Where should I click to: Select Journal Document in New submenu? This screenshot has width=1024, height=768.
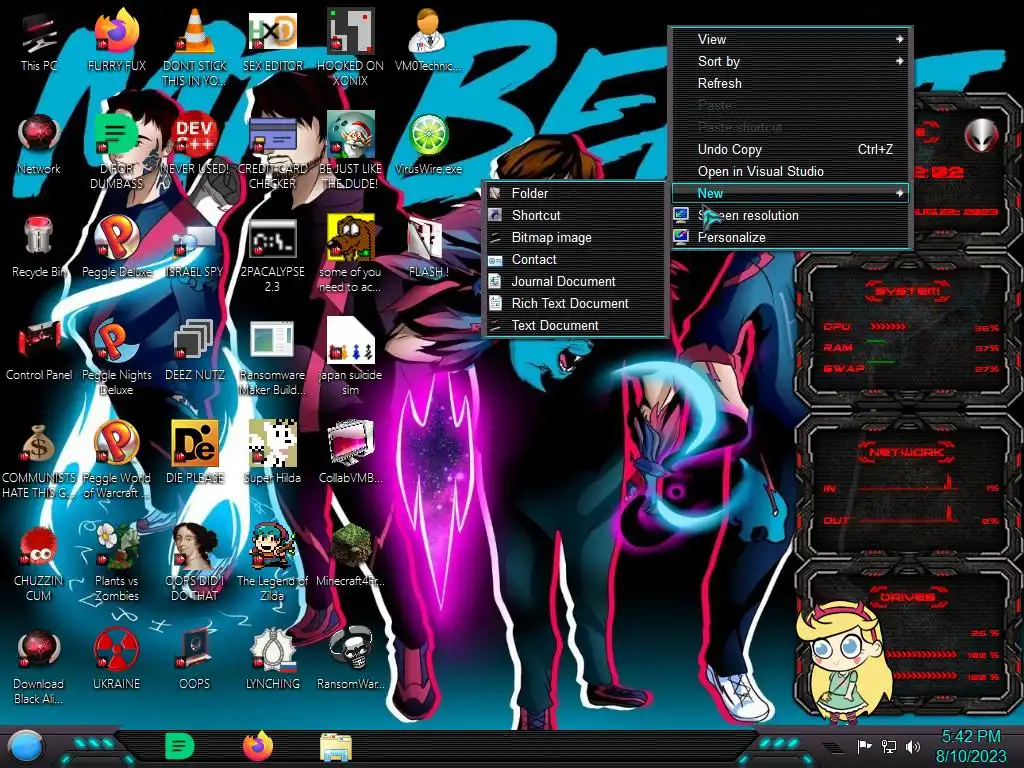coord(575,281)
